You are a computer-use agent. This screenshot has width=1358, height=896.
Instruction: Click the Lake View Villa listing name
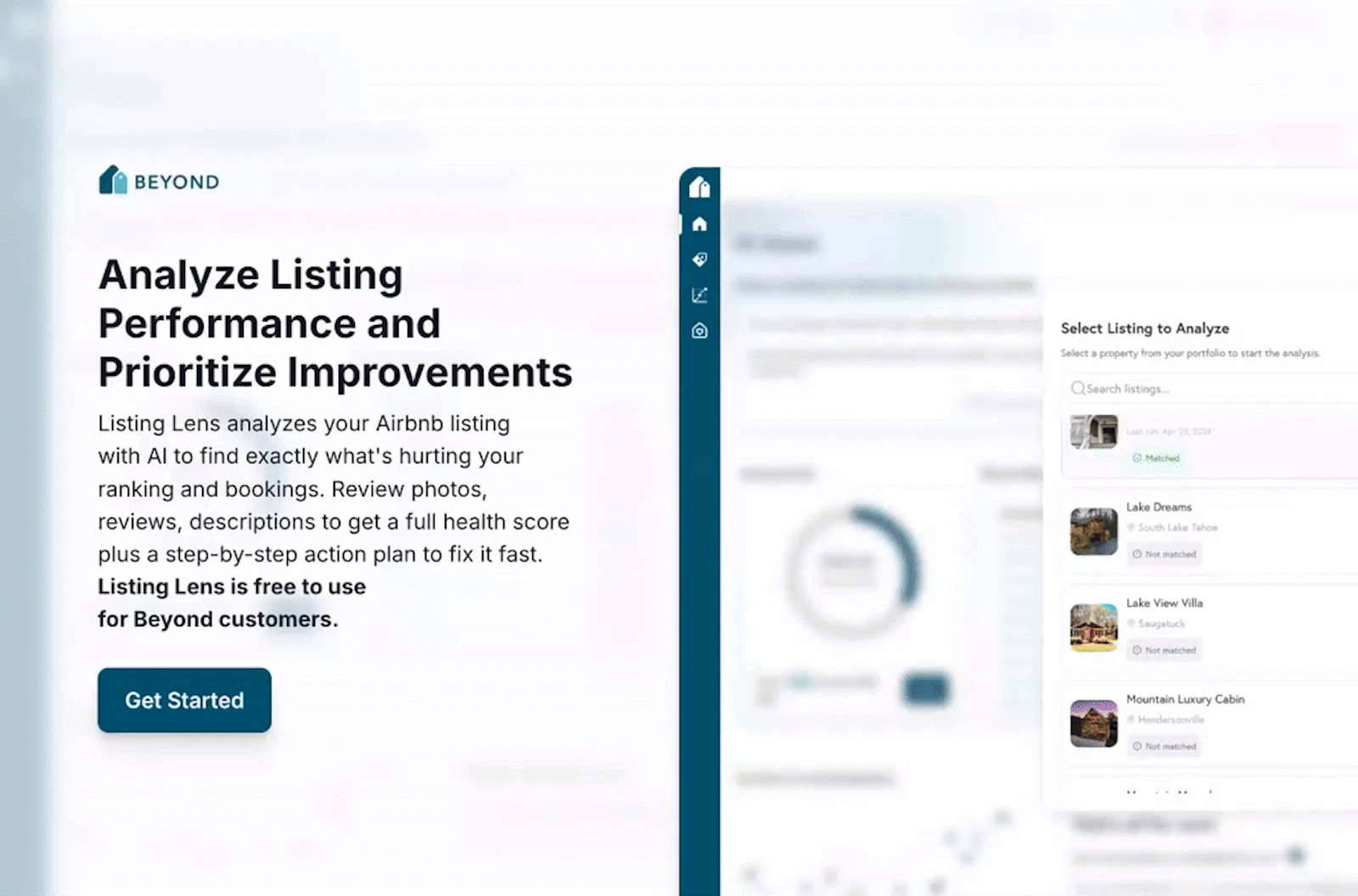[1164, 602]
